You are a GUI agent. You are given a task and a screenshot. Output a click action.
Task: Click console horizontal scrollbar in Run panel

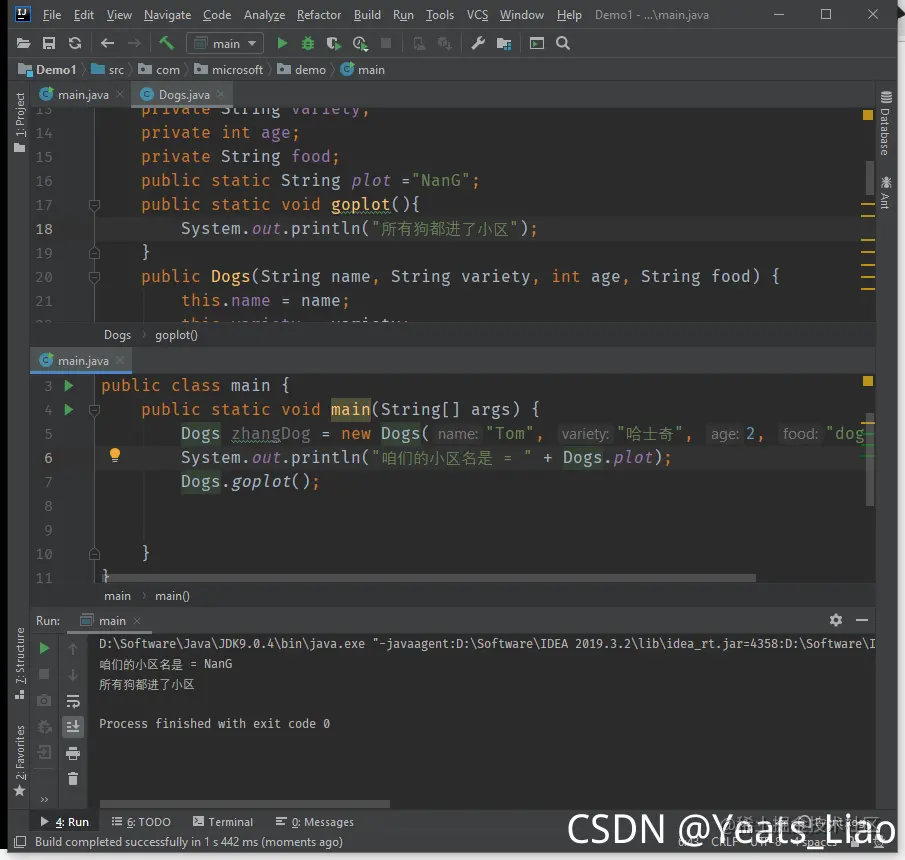[245, 804]
